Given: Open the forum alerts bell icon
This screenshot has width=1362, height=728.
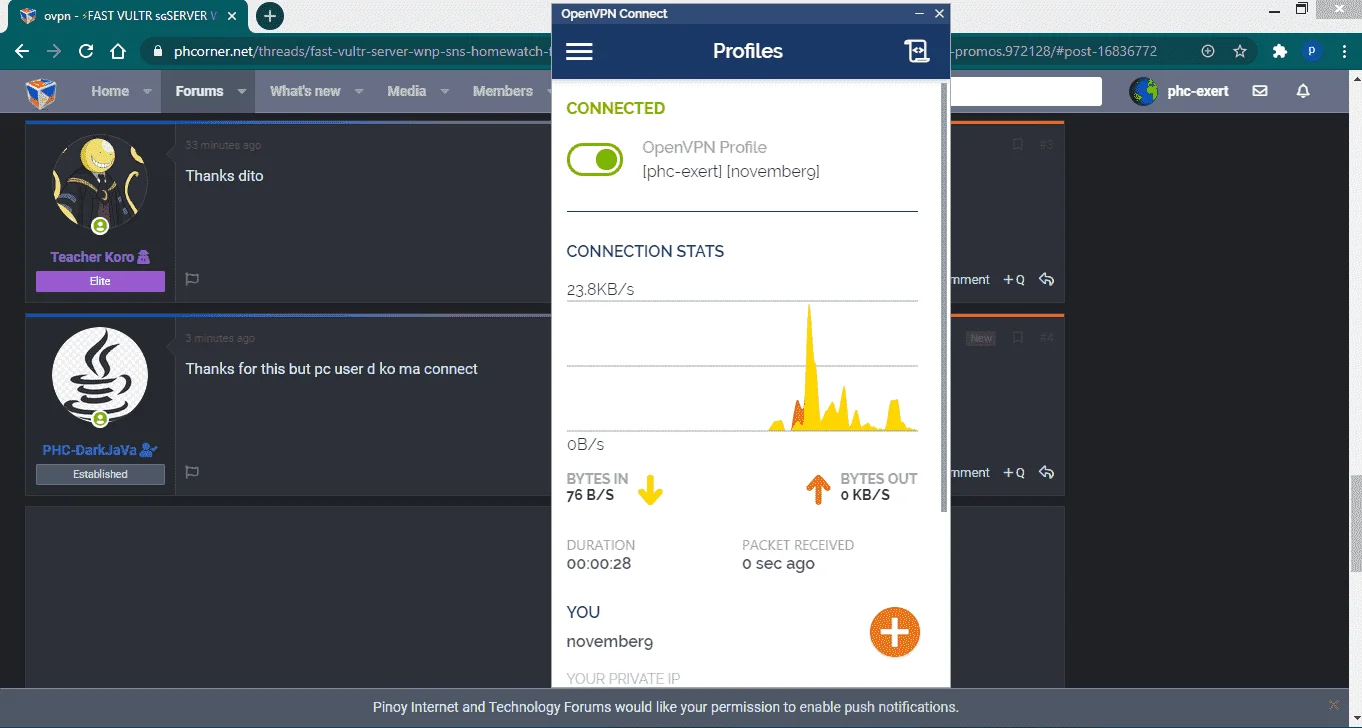Looking at the screenshot, I should tap(1303, 91).
